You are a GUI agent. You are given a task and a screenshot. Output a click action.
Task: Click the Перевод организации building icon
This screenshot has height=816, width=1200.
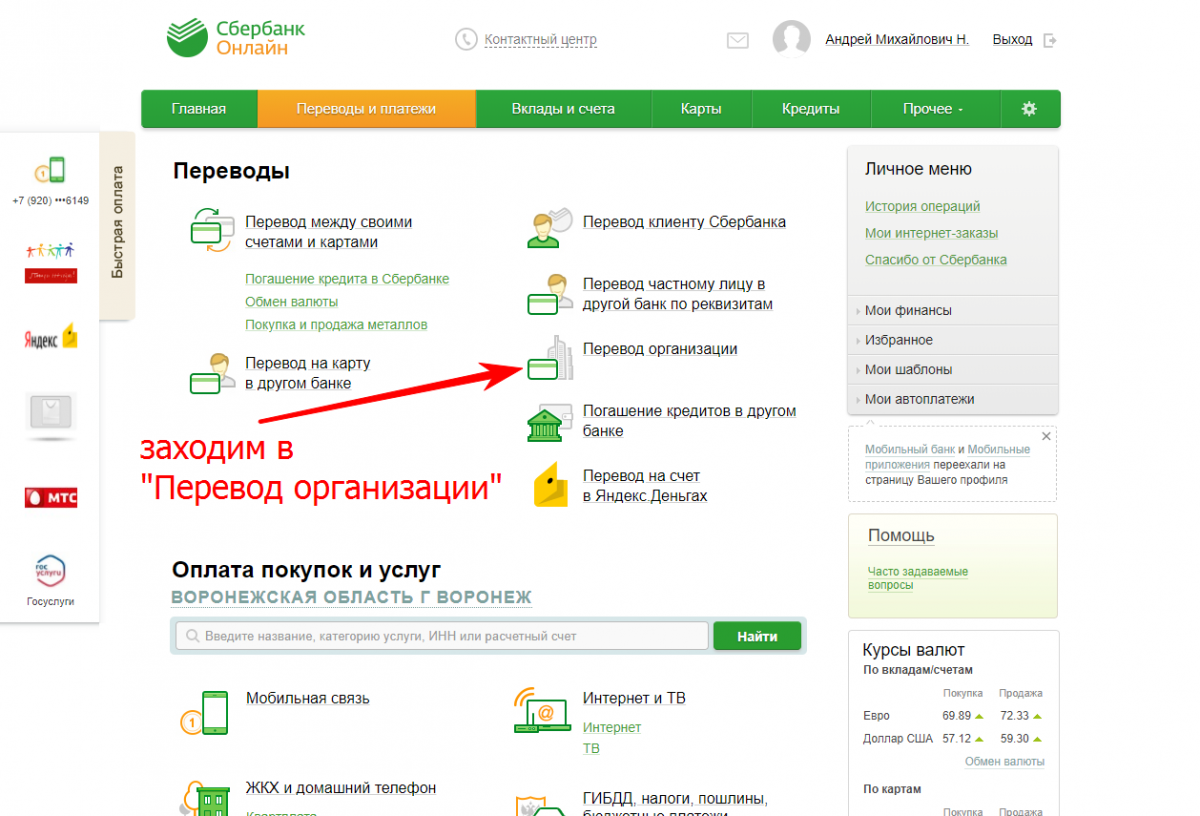550,359
